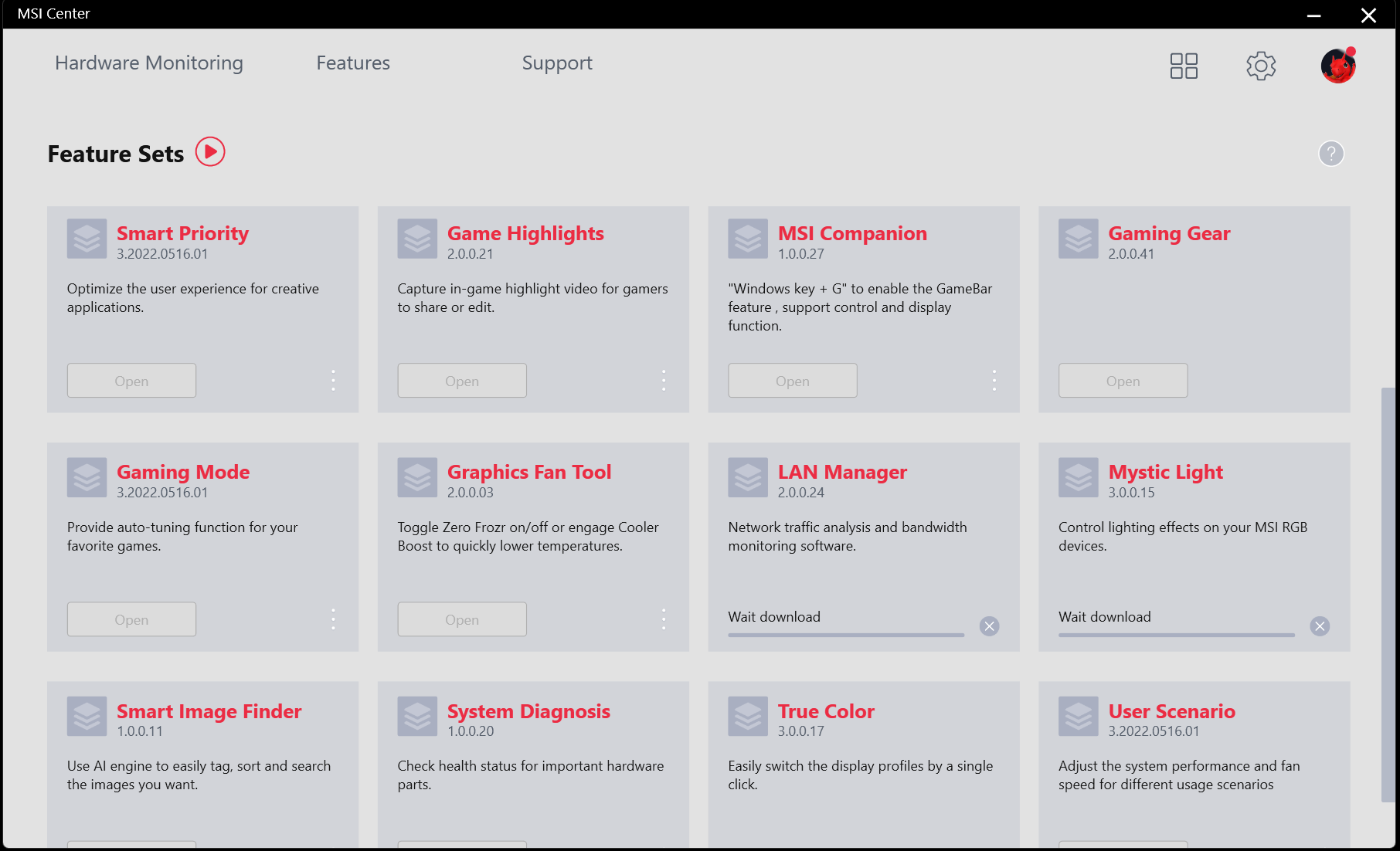
Task: Cancel the Mystic Light download
Action: coord(1320,626)
